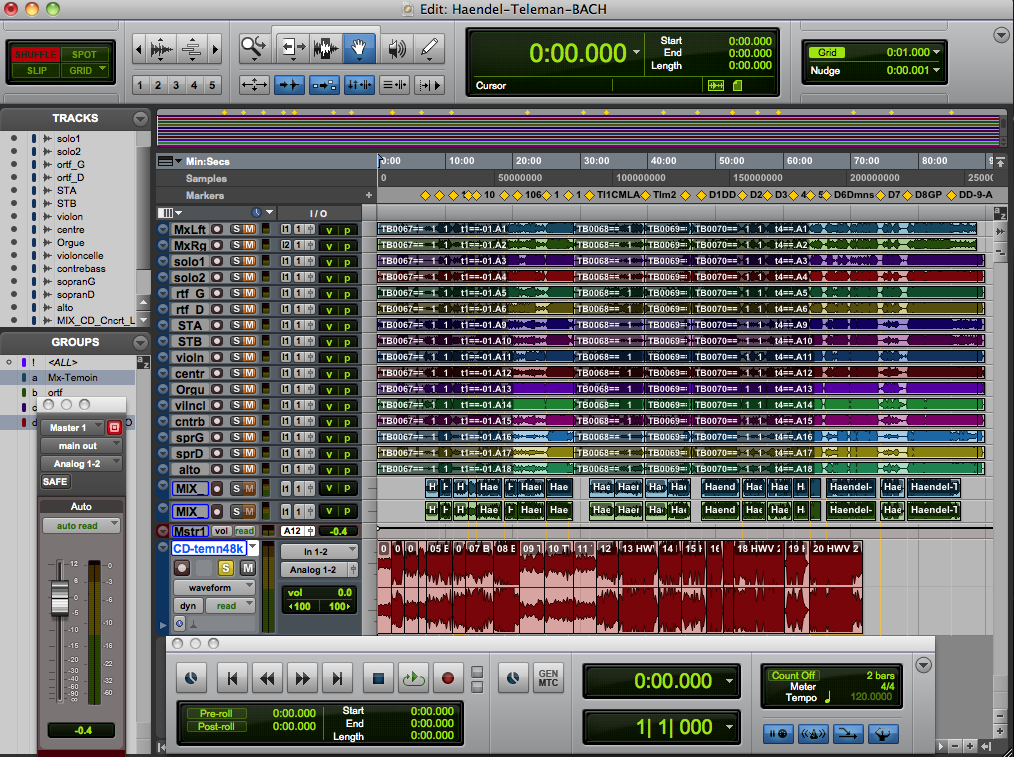1014x757 pixels.
Task: Switch to SLIP edit mode
Action: [36, 71]
